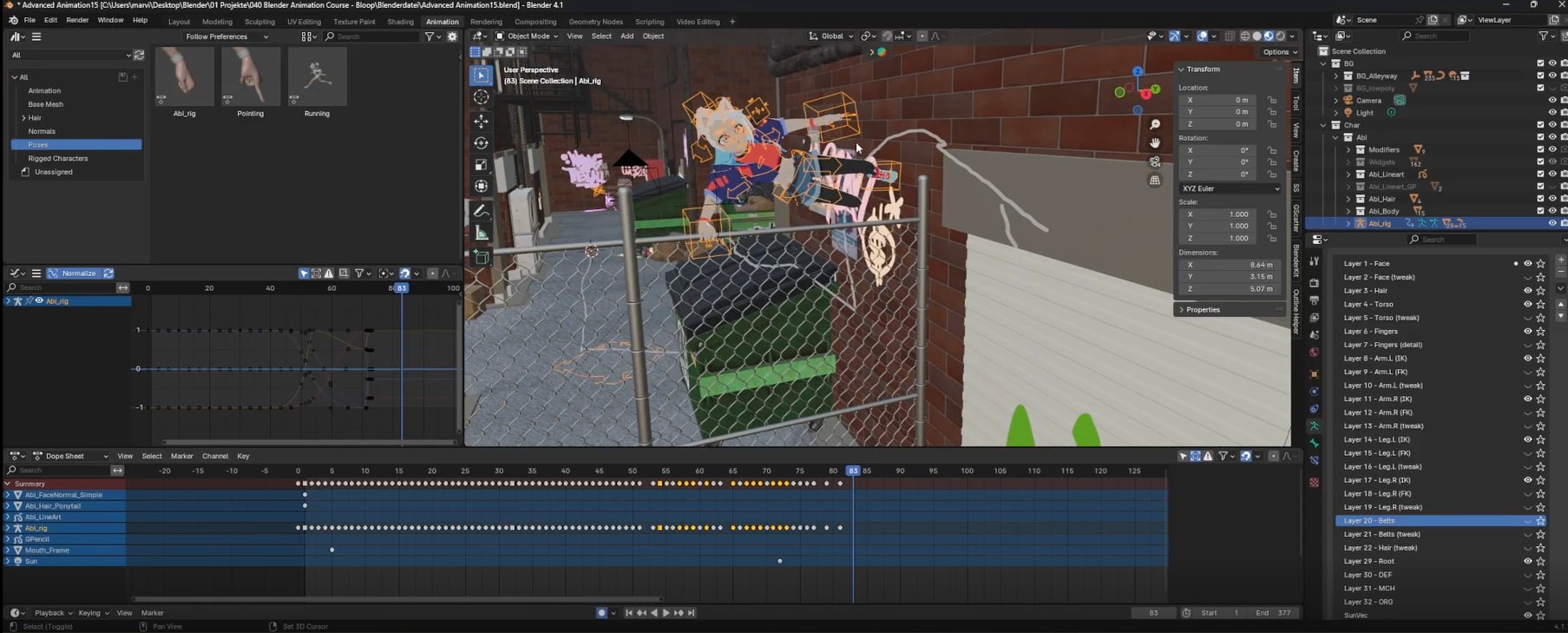Hide the Camera object in outliner
This screenshot has height=633, width=1568.
click(1552, 100)
